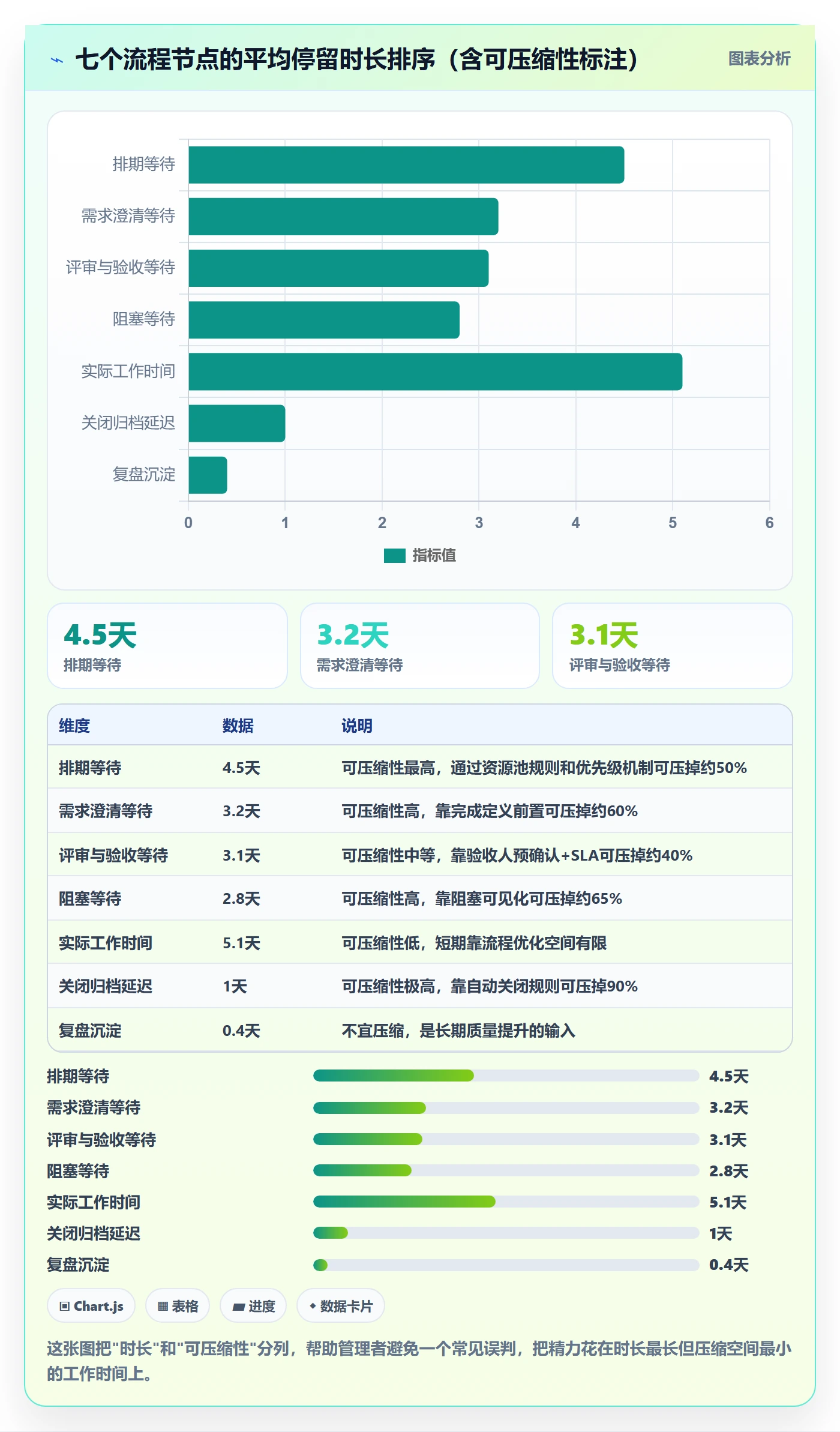840x1432 pixels.
Task: Click the lightning icon beside the title
Action: pyautogui.click(x=57, y=60)
